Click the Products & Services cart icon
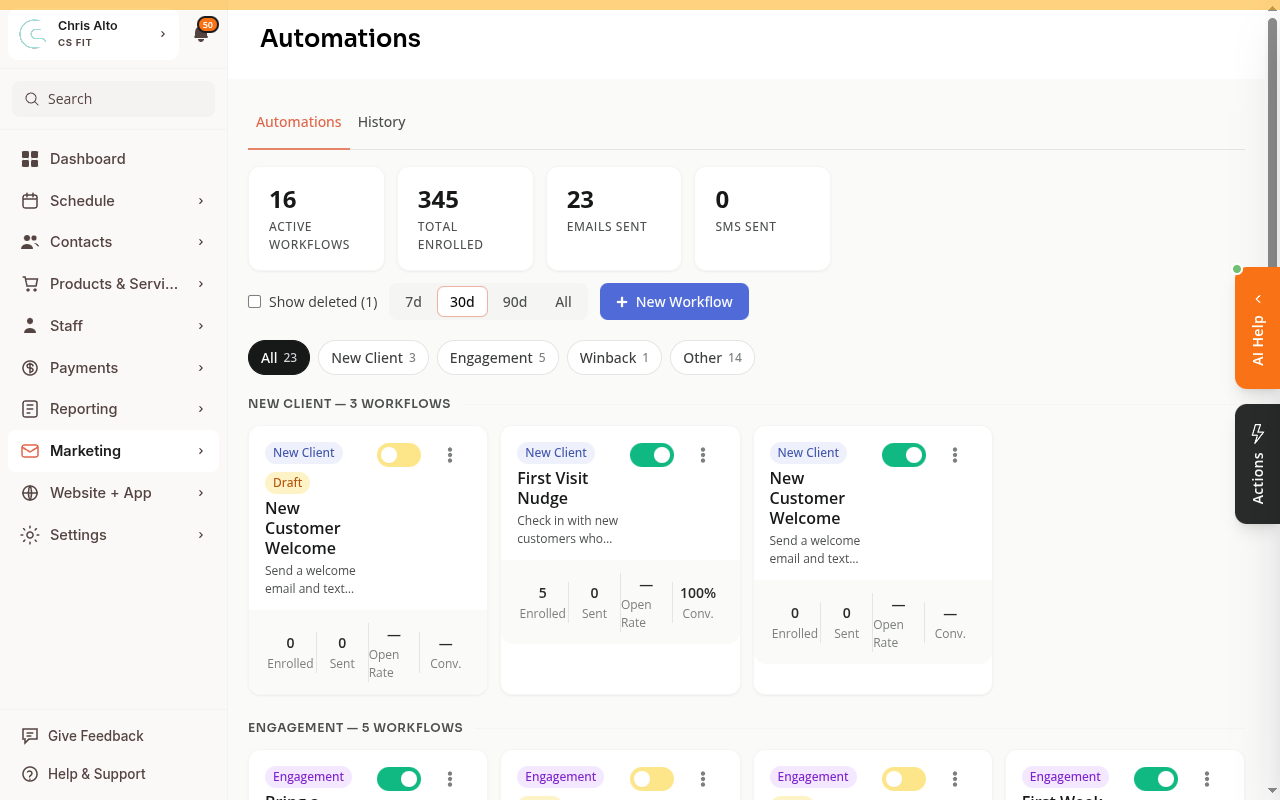The image size is (1280, 800). [30, 284]
